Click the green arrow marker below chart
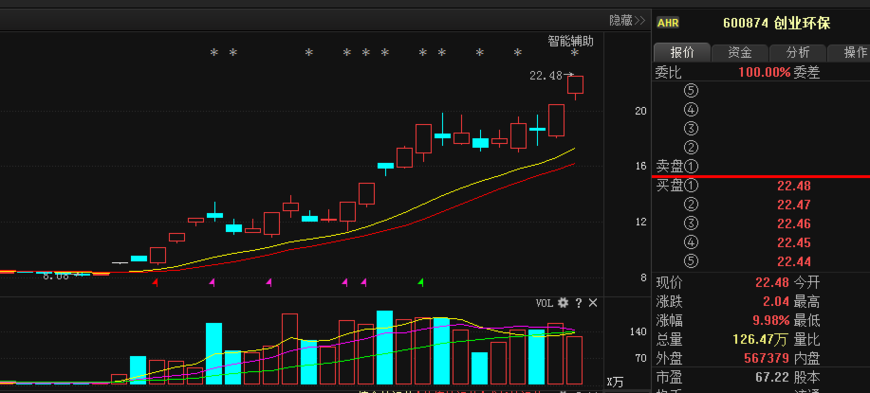Viewport: 870px width, 393px height. click(x=421, y=283)
